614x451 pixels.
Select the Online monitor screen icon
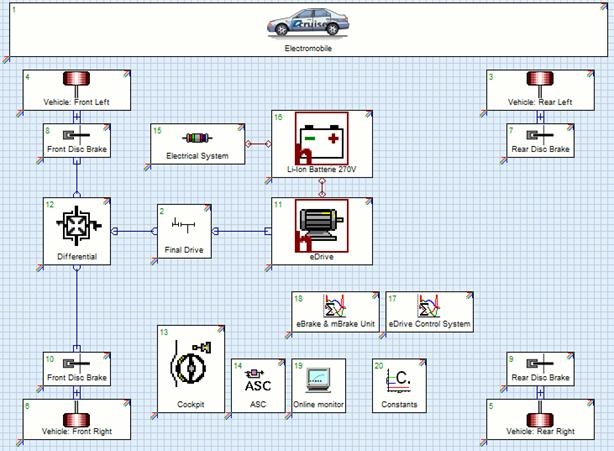[x=318, y=380]
